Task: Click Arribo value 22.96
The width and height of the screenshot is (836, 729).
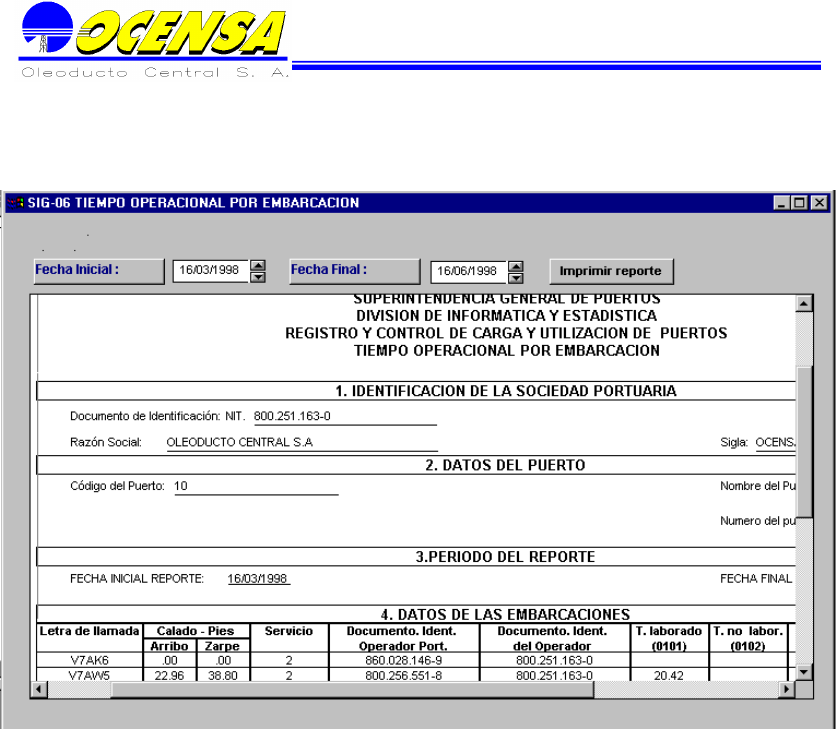Action: [x=170, y=675]
